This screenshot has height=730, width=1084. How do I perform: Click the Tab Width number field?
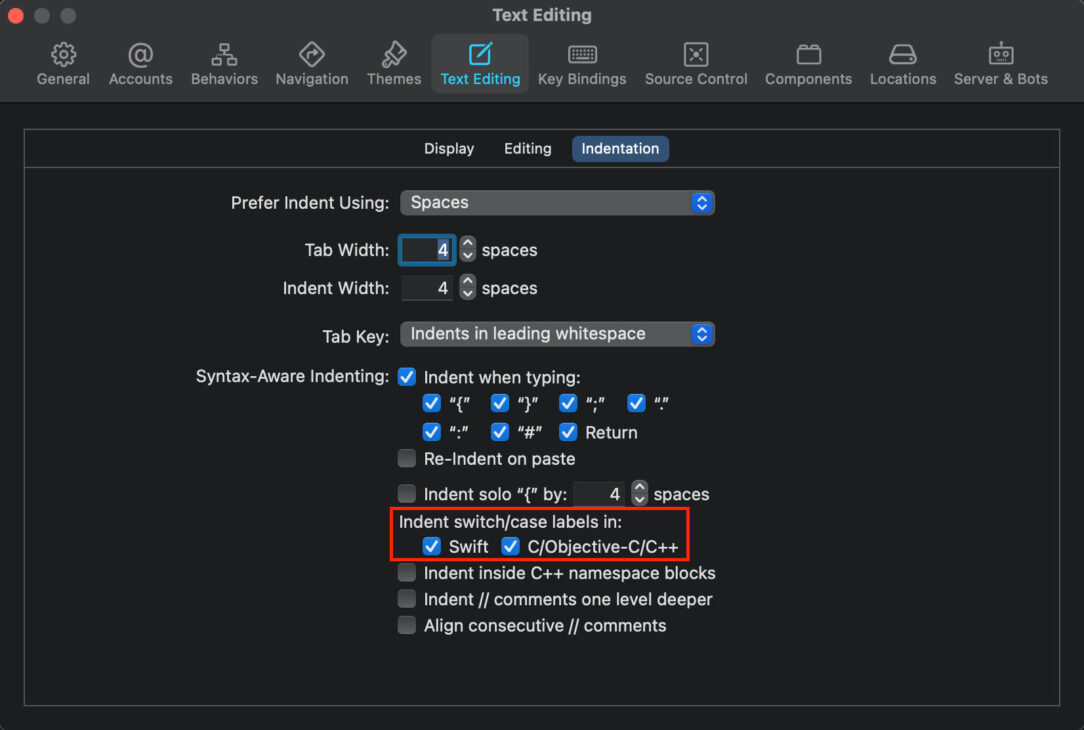427,250
